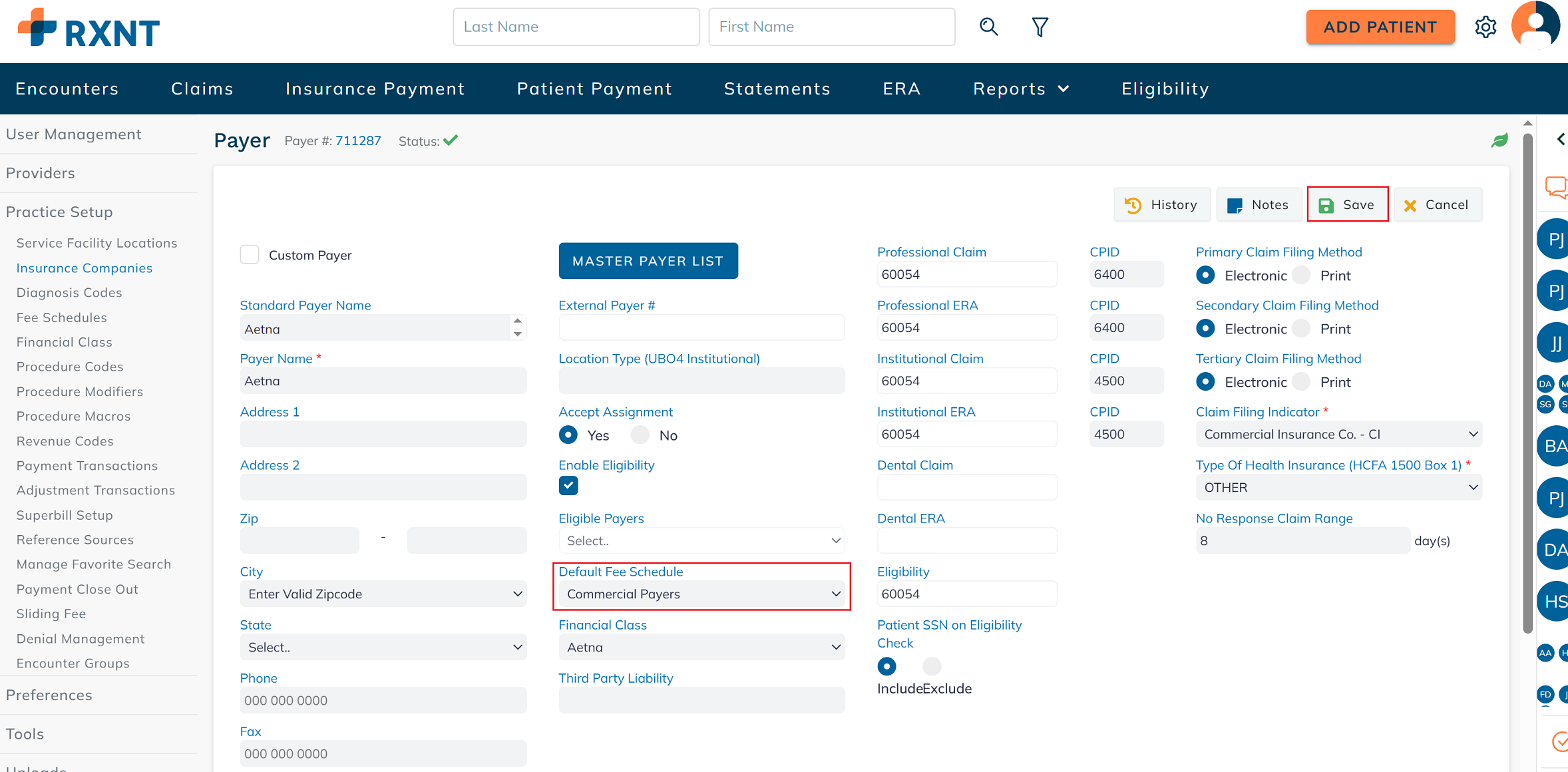Expand the Claim Filing Indicator dropdown

tap(1338, 434)
